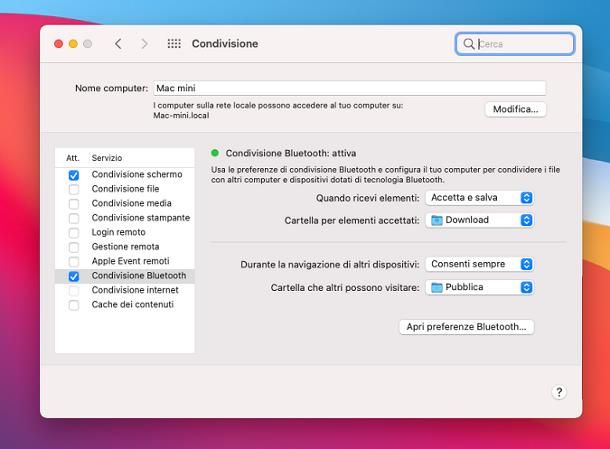
Task: Toggle the Condivisione internet checkbox
Action: click(x=74, y=291)
